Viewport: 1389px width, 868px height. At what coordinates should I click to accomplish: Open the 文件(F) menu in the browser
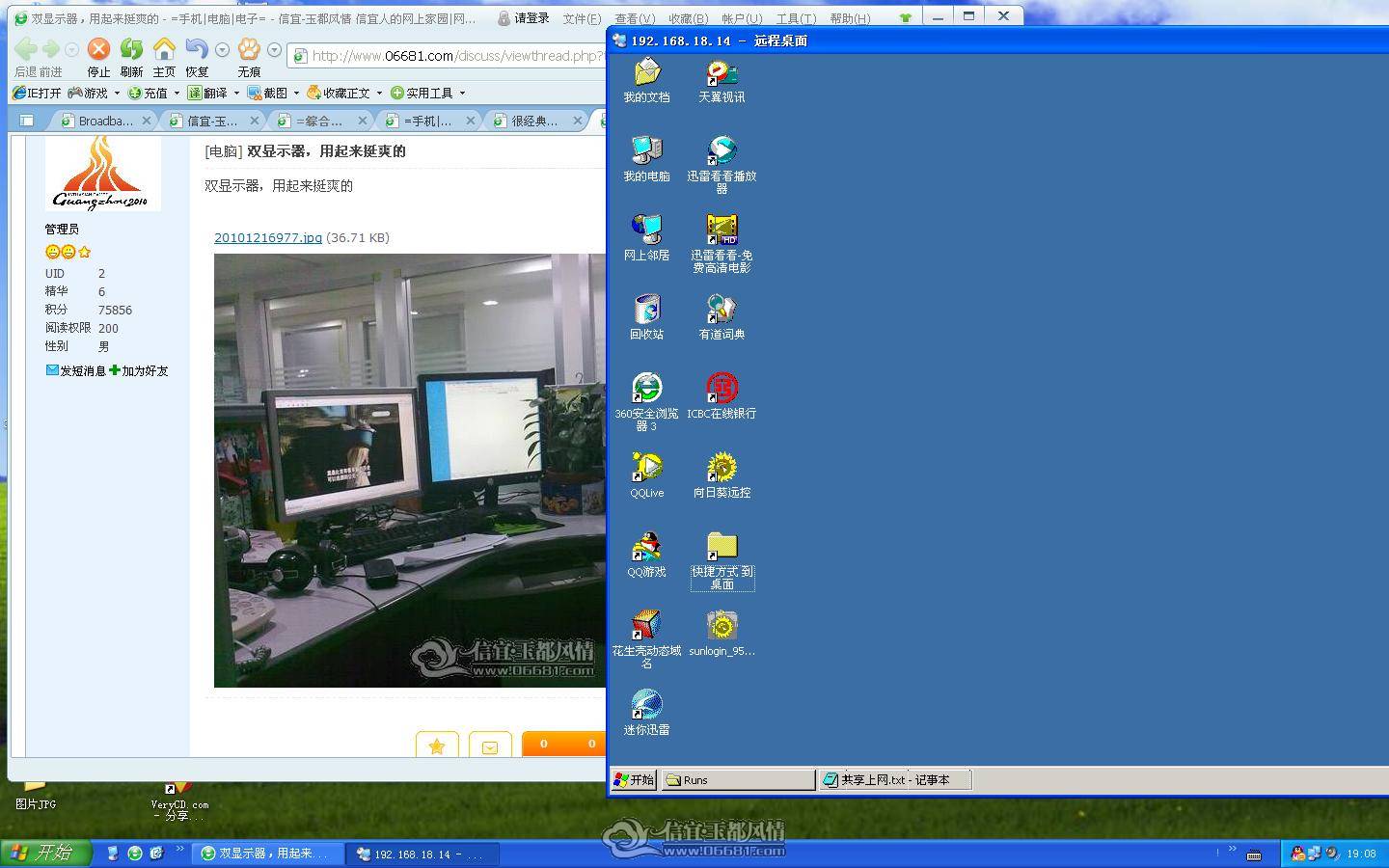tap(582, 18)
